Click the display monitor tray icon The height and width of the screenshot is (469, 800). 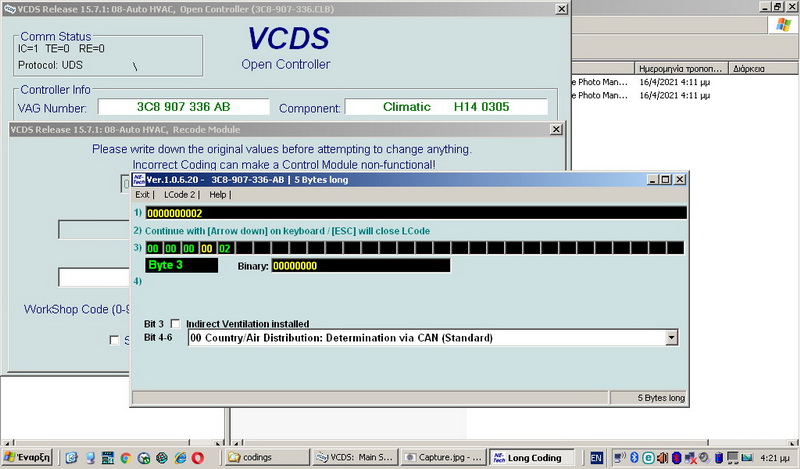(x=733, y=458)
